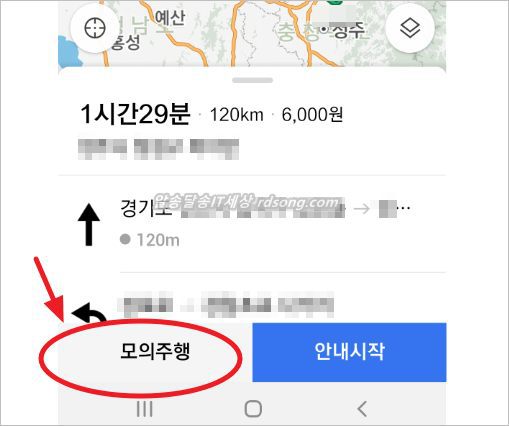The width and height of the screenshot is (509, 426).
Task: Click the 청주 city label on map
Action: coord(348,30)
